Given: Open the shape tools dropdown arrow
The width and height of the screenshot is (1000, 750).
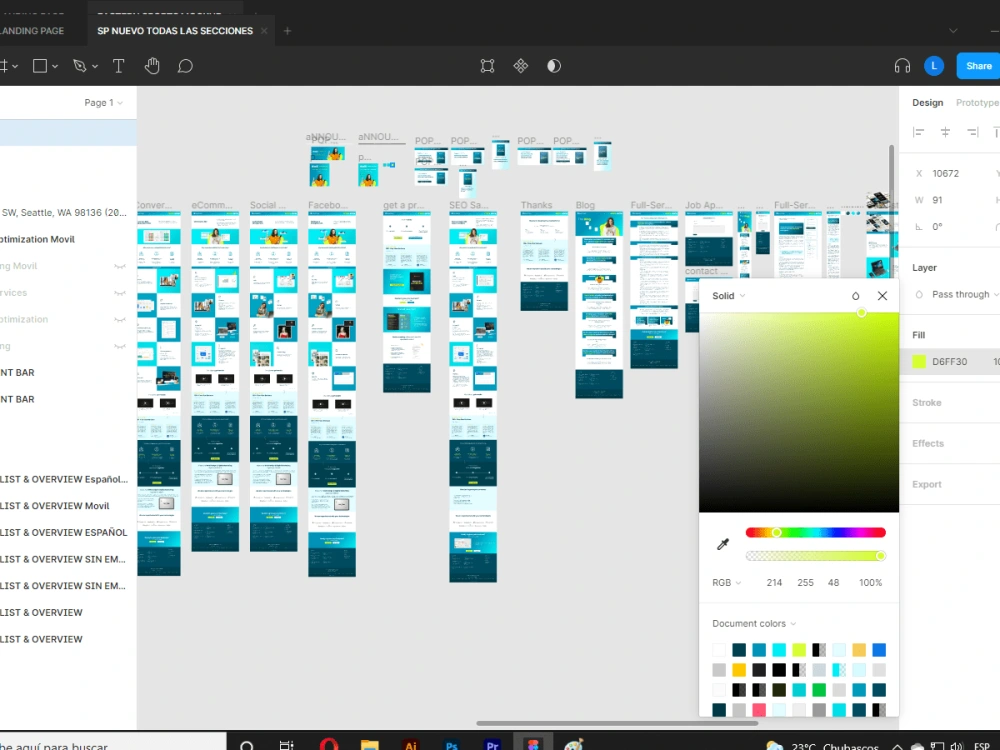Looking at the screenshot, I should tap(55, 66).
